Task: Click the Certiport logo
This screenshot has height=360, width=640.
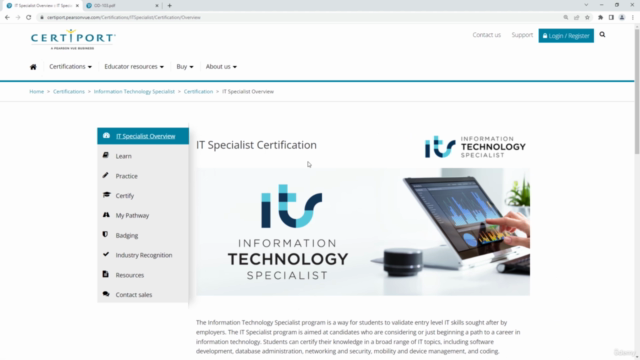Action: (73, 39)
